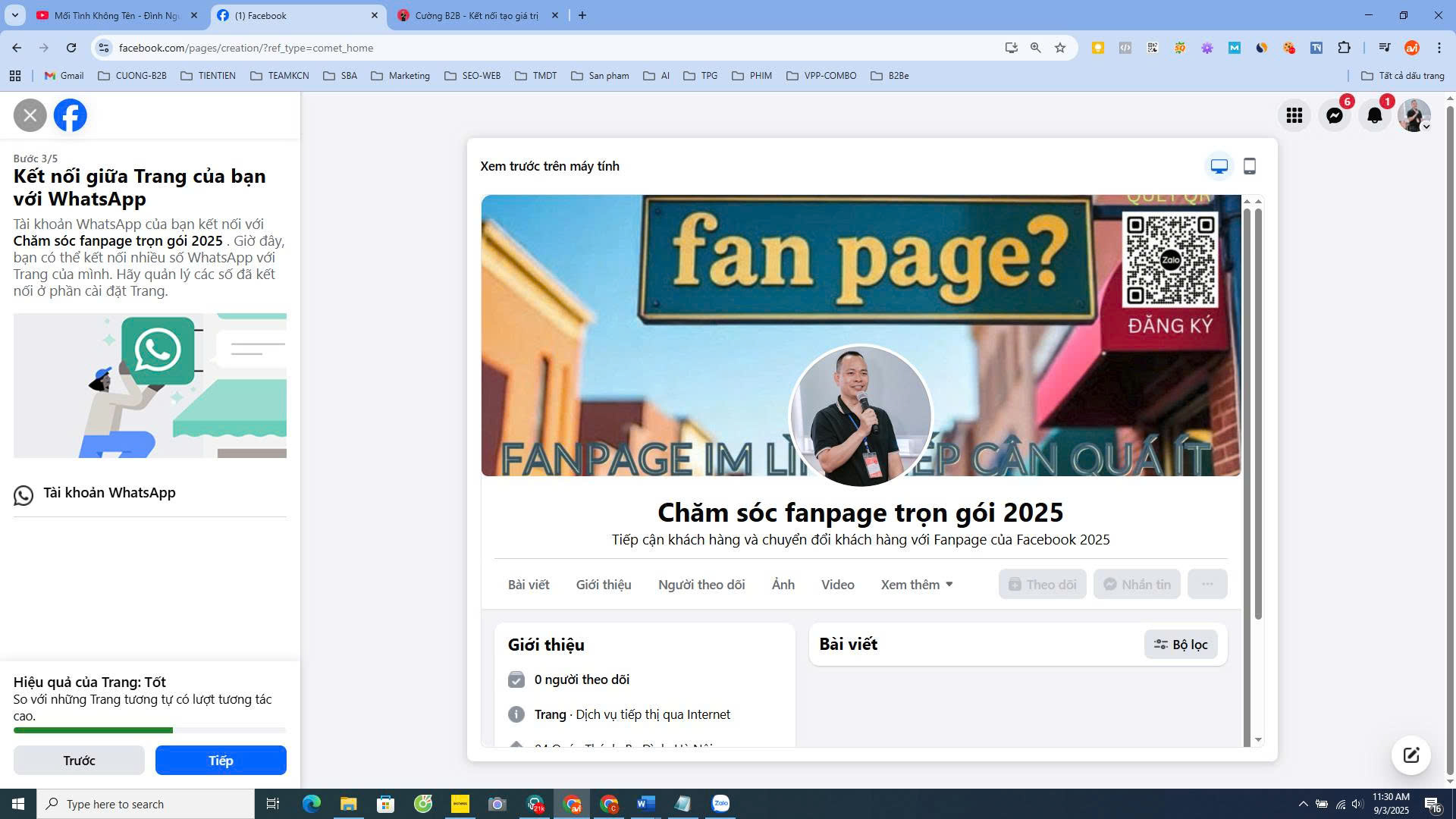
Task: Reload the current page
Action: point(71,48)
